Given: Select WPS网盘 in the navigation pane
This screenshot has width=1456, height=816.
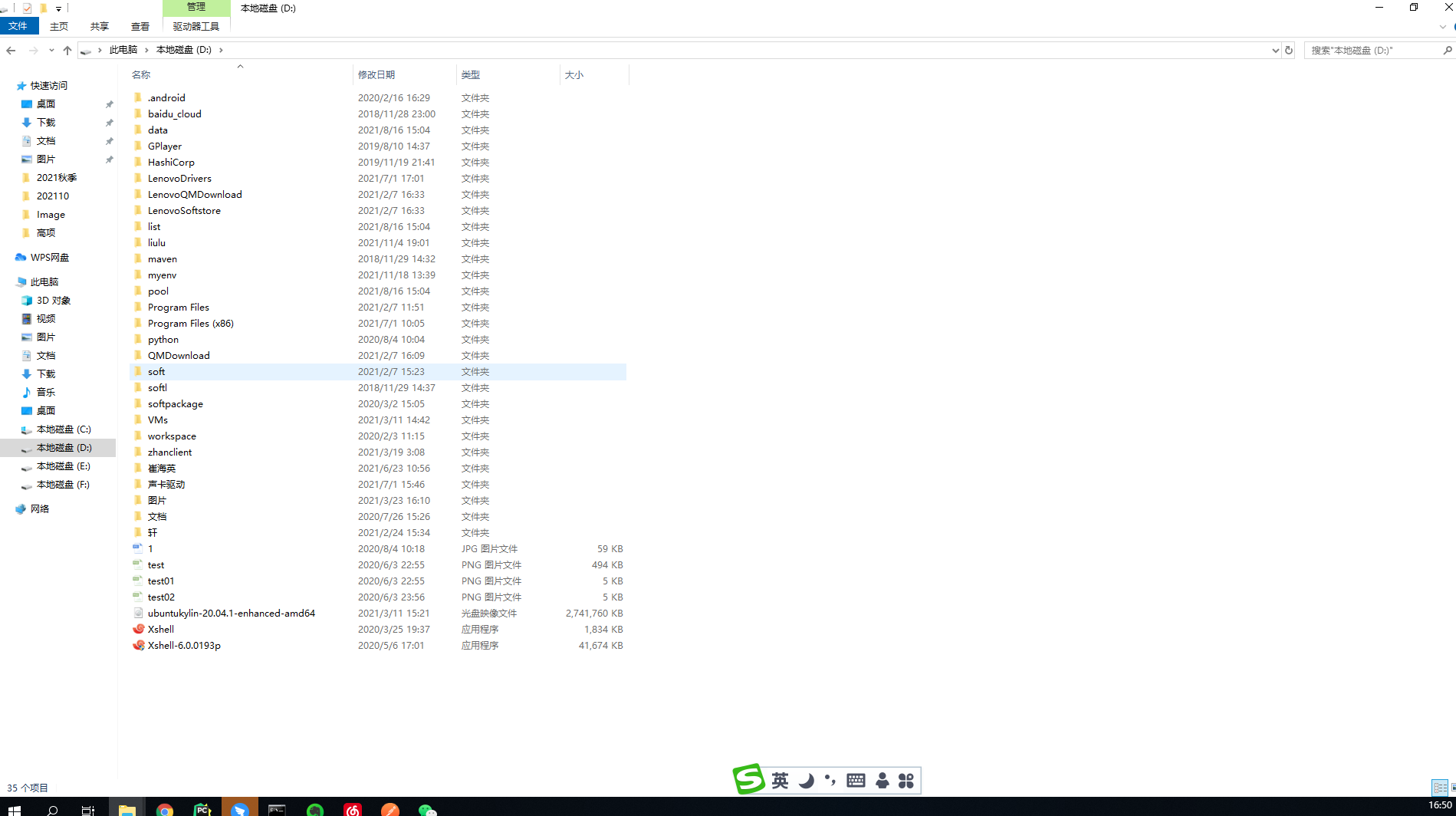Looking at the screenshot, I should [49, 258].
